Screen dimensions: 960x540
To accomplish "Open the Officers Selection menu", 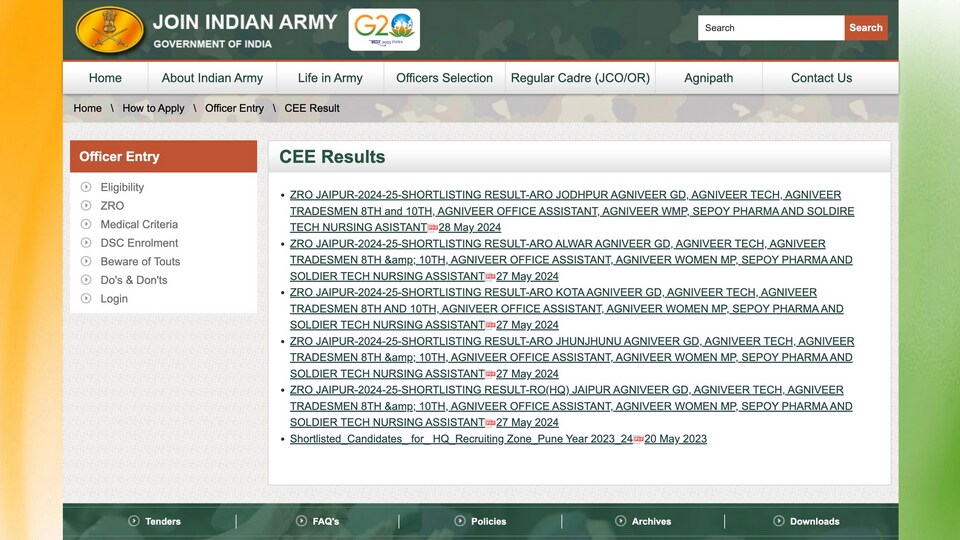I will point(444,78).
